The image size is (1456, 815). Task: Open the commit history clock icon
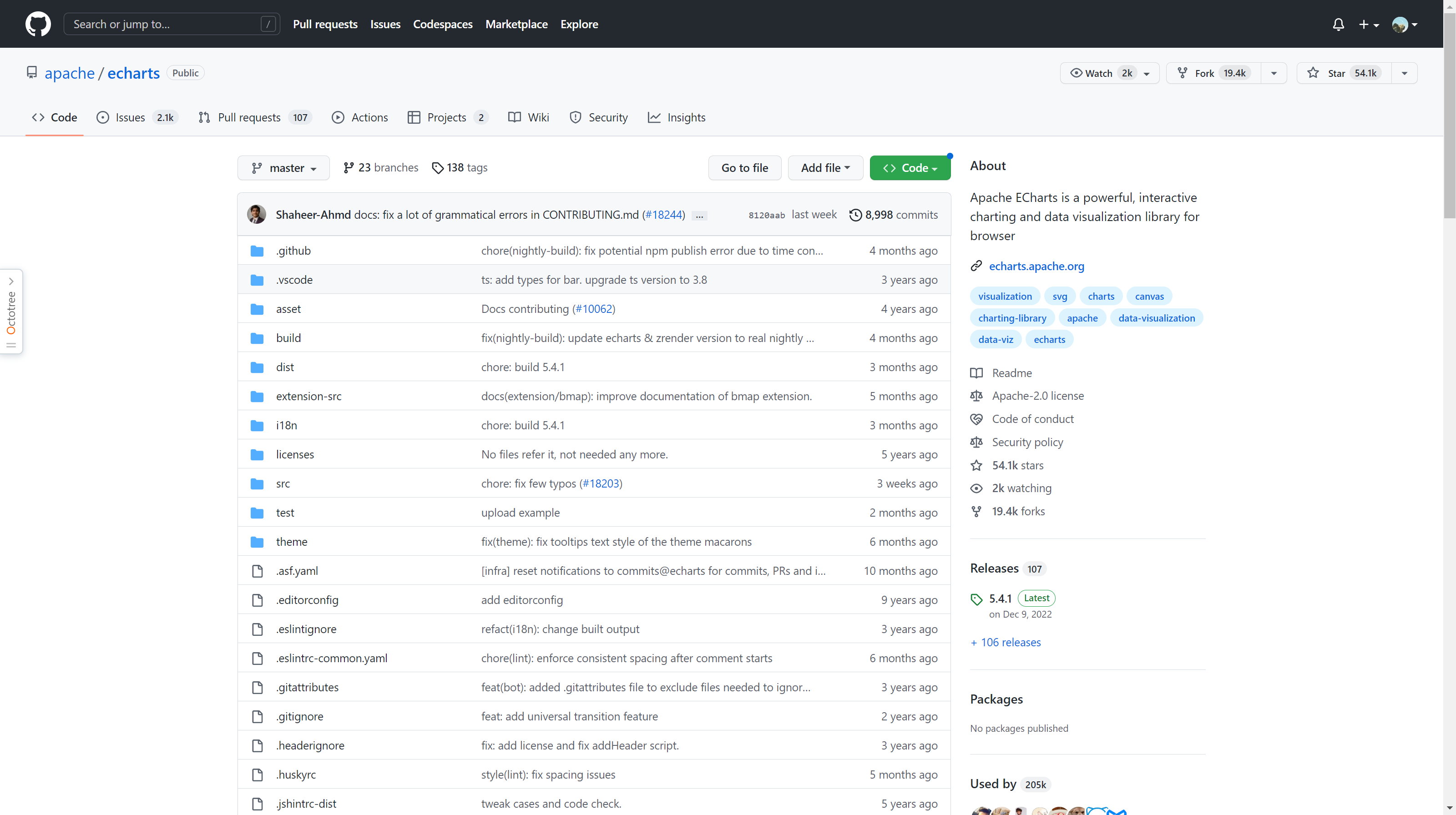pos(855,215)
